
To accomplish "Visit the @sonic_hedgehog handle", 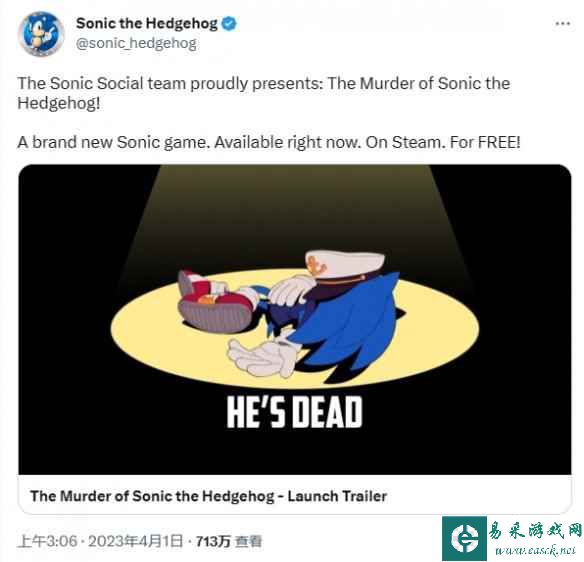I will (136, 43).
